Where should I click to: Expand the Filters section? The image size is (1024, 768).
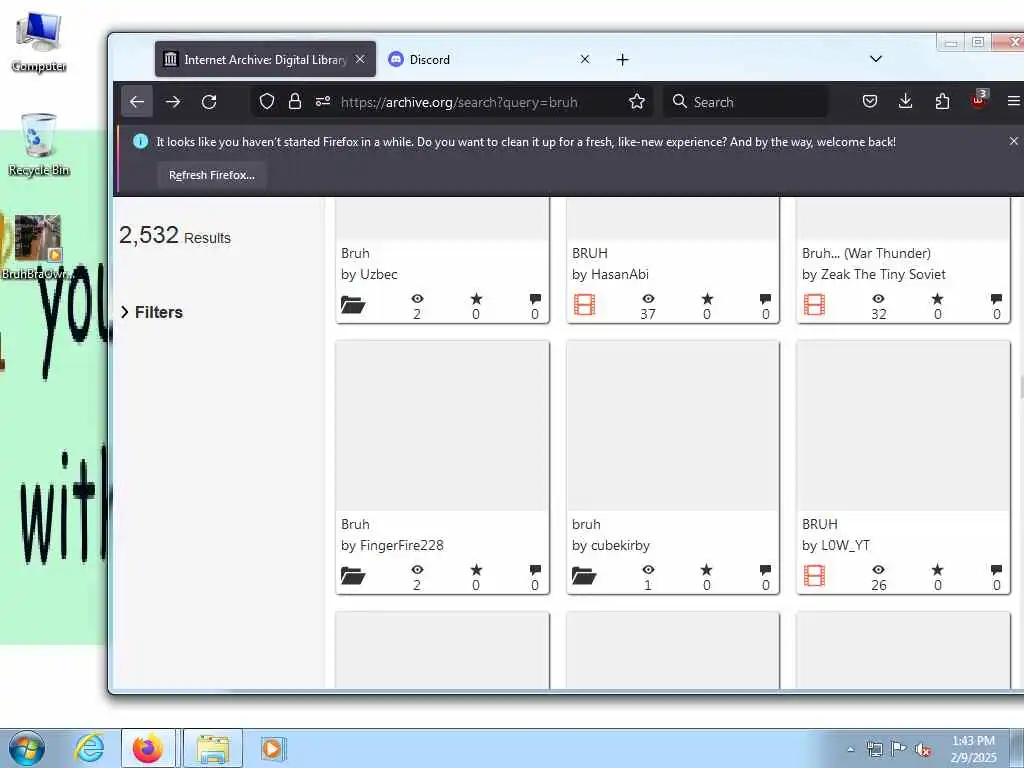coord(152,312)
